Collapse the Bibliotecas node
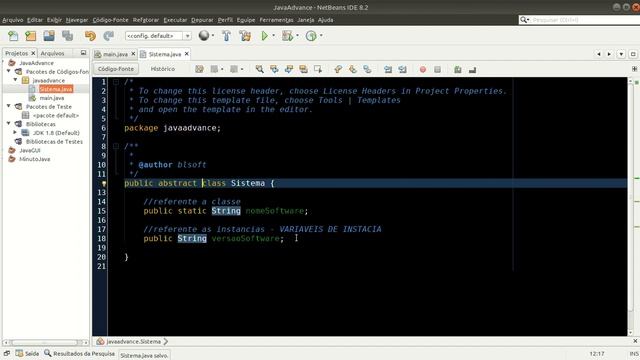This screenshot has height=360, width=640. point(9,123)
